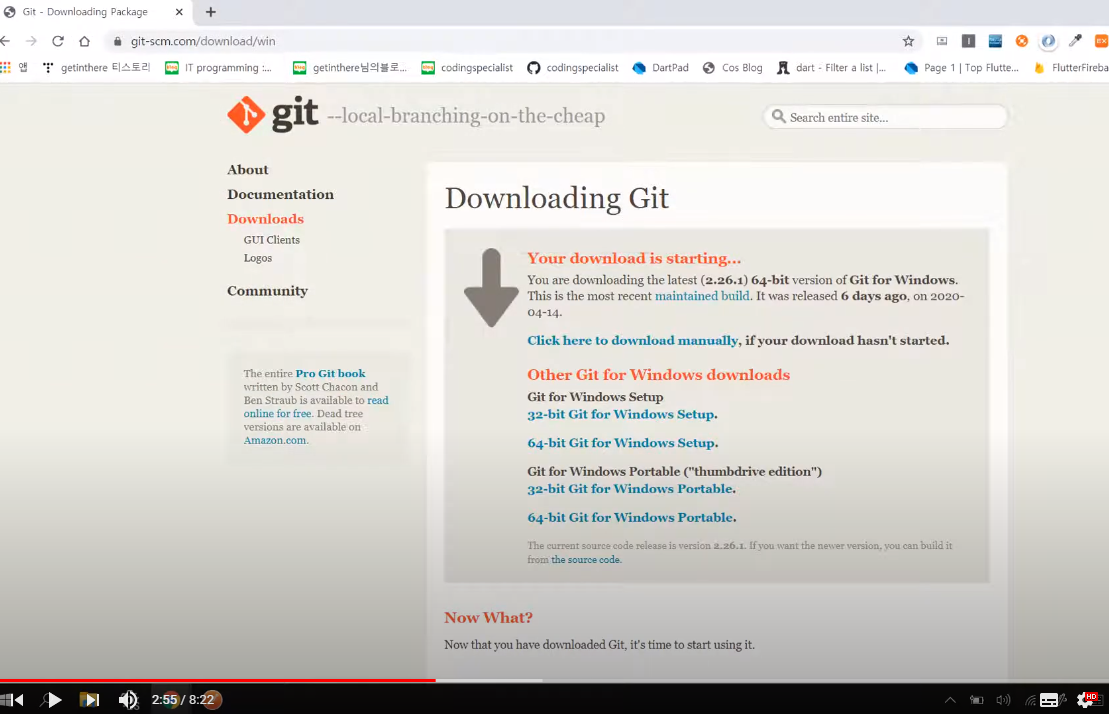Toggle video subtitles with the captions button
Viewport: 1109px width, 714px height.
pos(1050,700)
